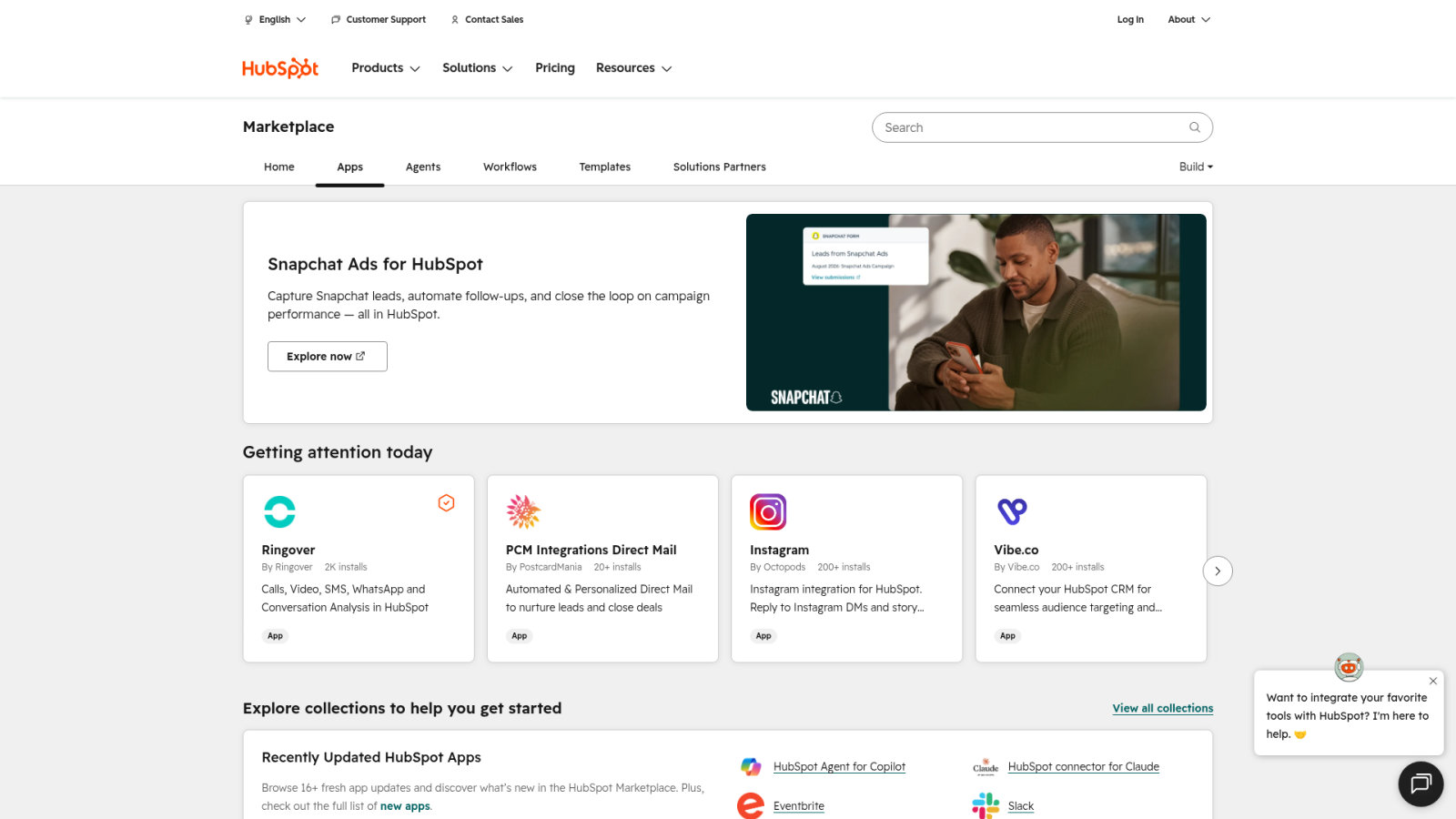Open the Build dropdown
This screenshot has width=1456, height=819.
1196,167
